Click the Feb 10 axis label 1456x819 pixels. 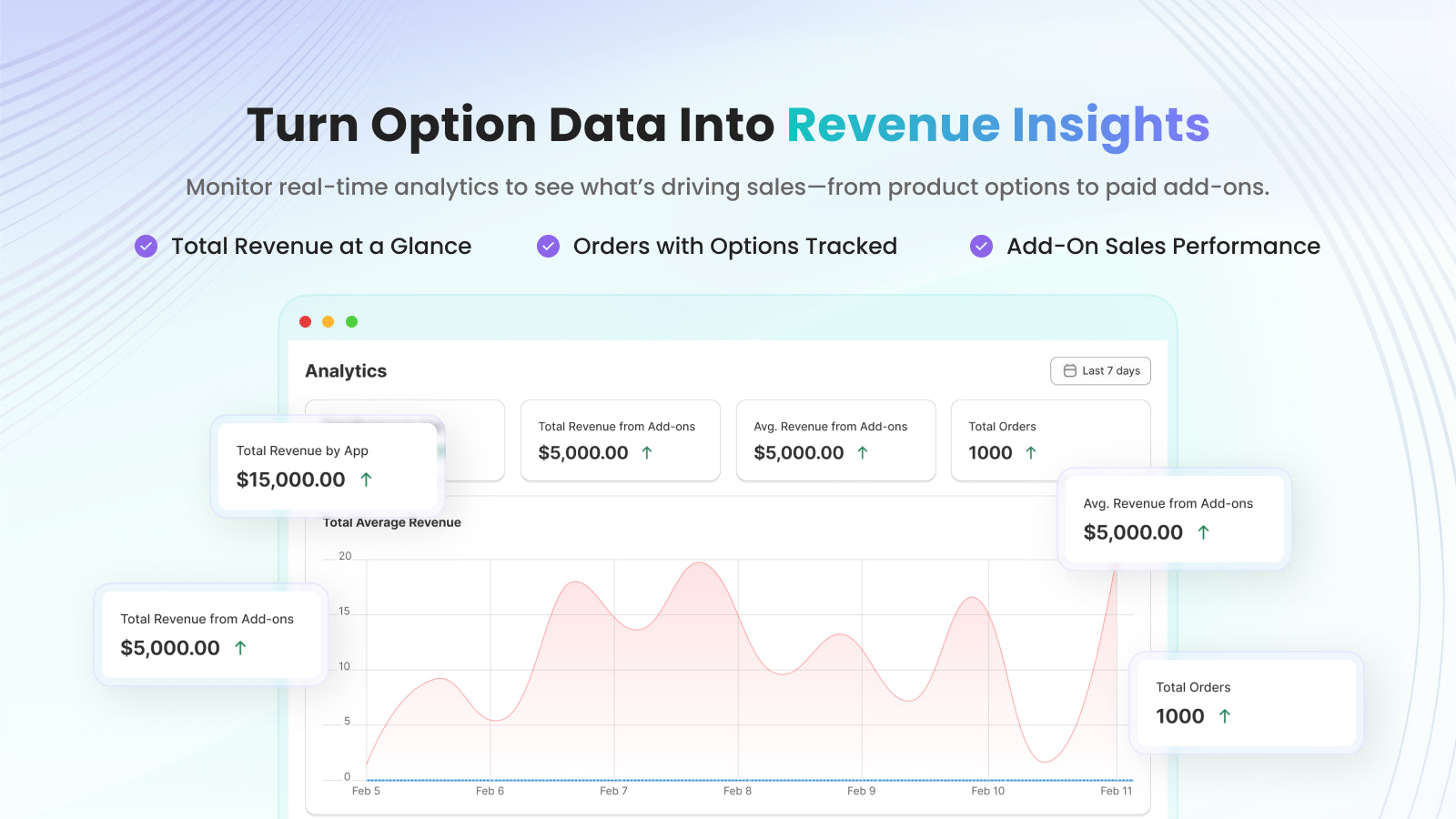click(987, 791)
